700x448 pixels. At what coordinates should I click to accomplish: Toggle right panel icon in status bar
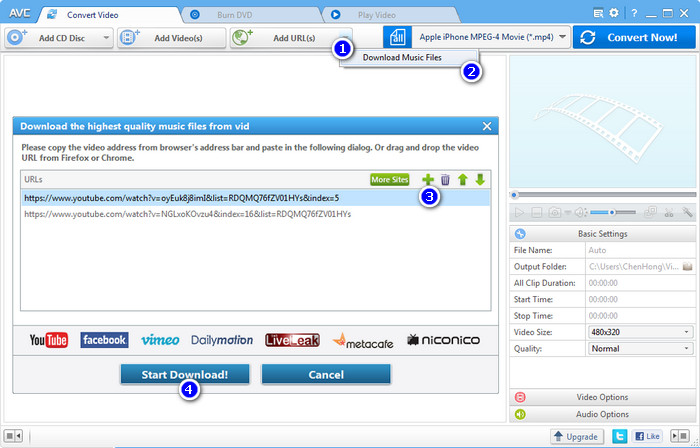pos(680,436)
